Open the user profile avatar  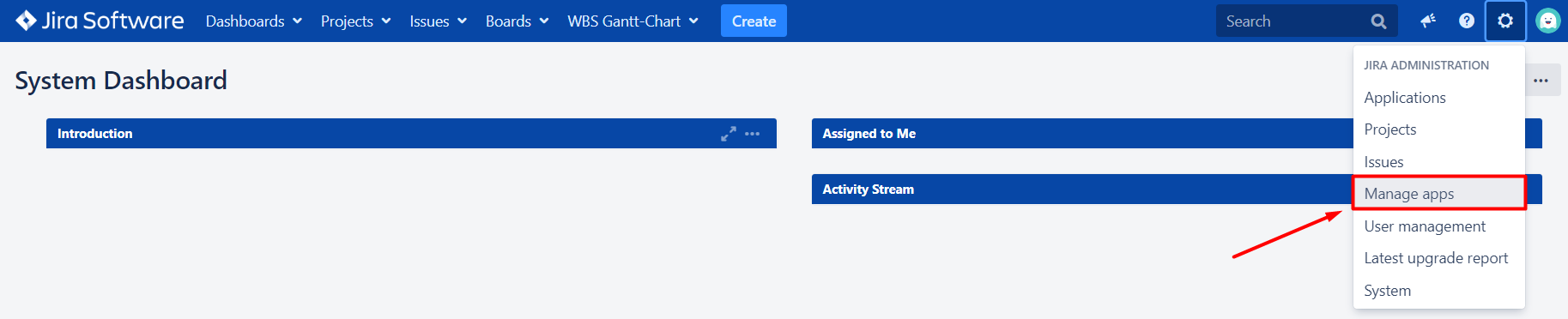pyautogui.click(x=1547, y=21)
